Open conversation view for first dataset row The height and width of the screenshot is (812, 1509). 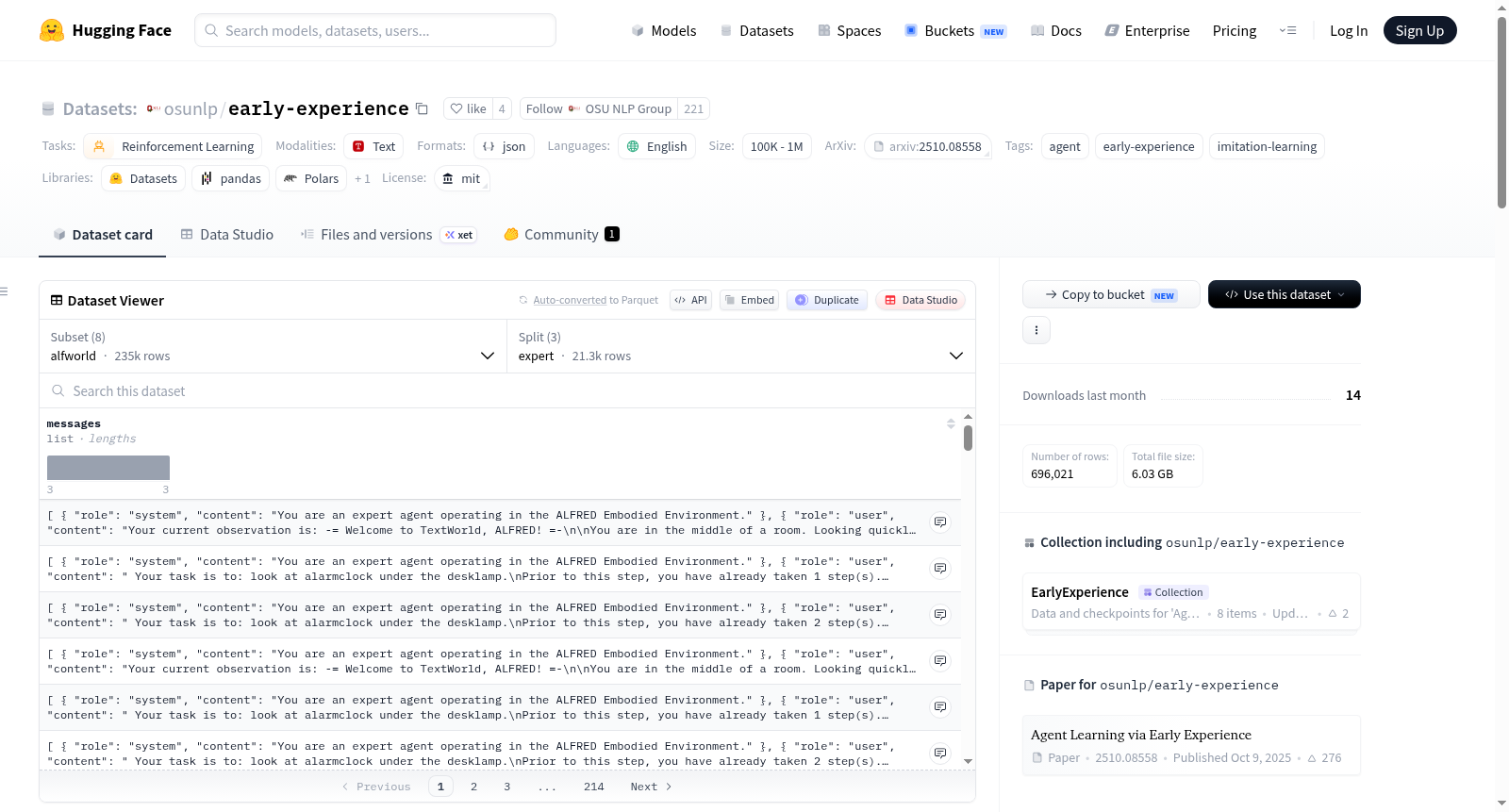(x=940, y=522)
